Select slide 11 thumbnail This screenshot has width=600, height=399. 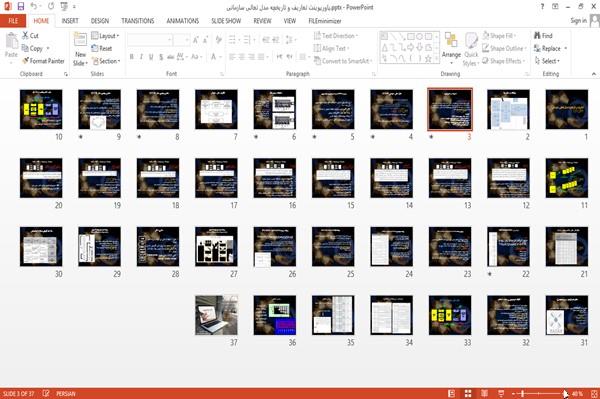click(x=567, y=178)
